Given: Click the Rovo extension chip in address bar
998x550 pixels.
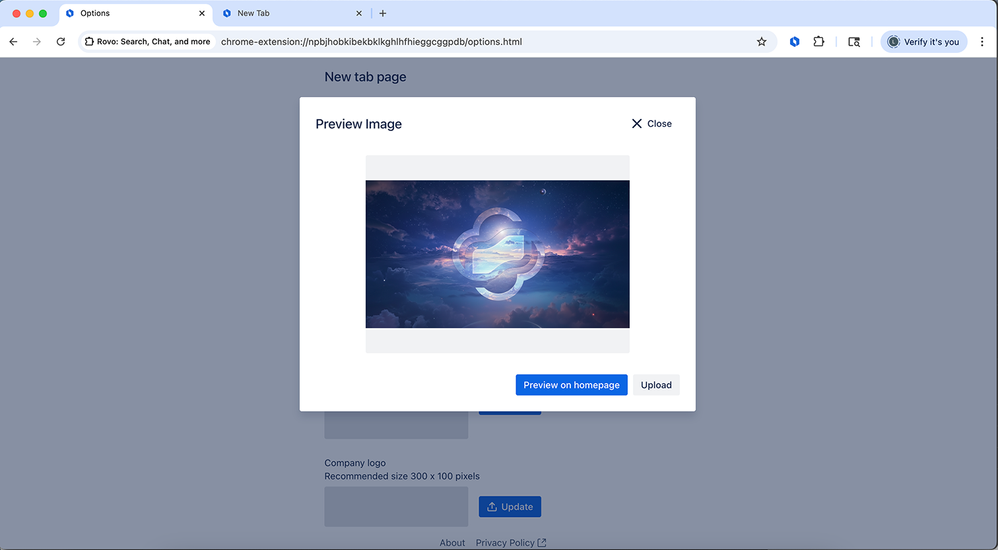Looking at the screenshot, I should pos(148,41).
